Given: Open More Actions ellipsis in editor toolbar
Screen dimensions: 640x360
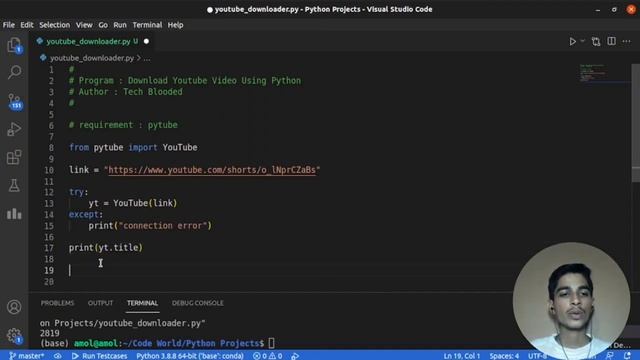Looking at the screenshot, I should click(x=627, y=41).
